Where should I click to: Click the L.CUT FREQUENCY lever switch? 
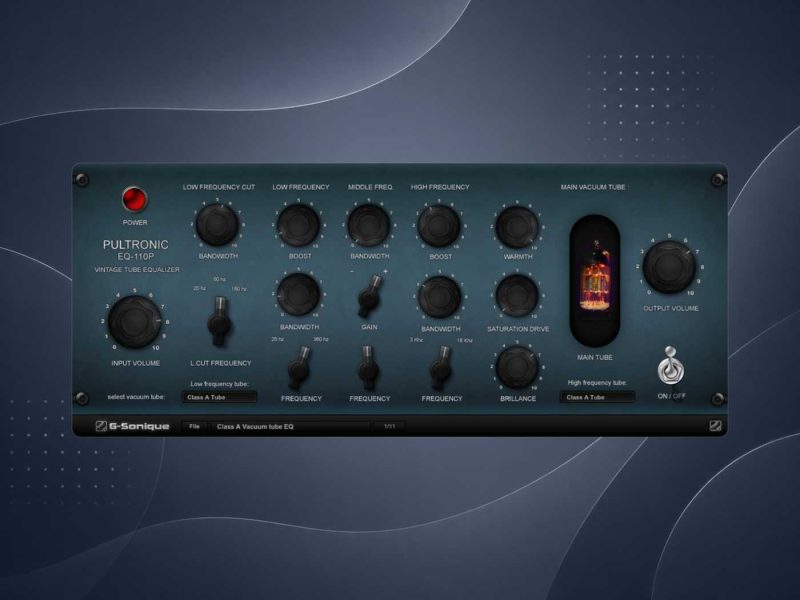click(220, 321)
